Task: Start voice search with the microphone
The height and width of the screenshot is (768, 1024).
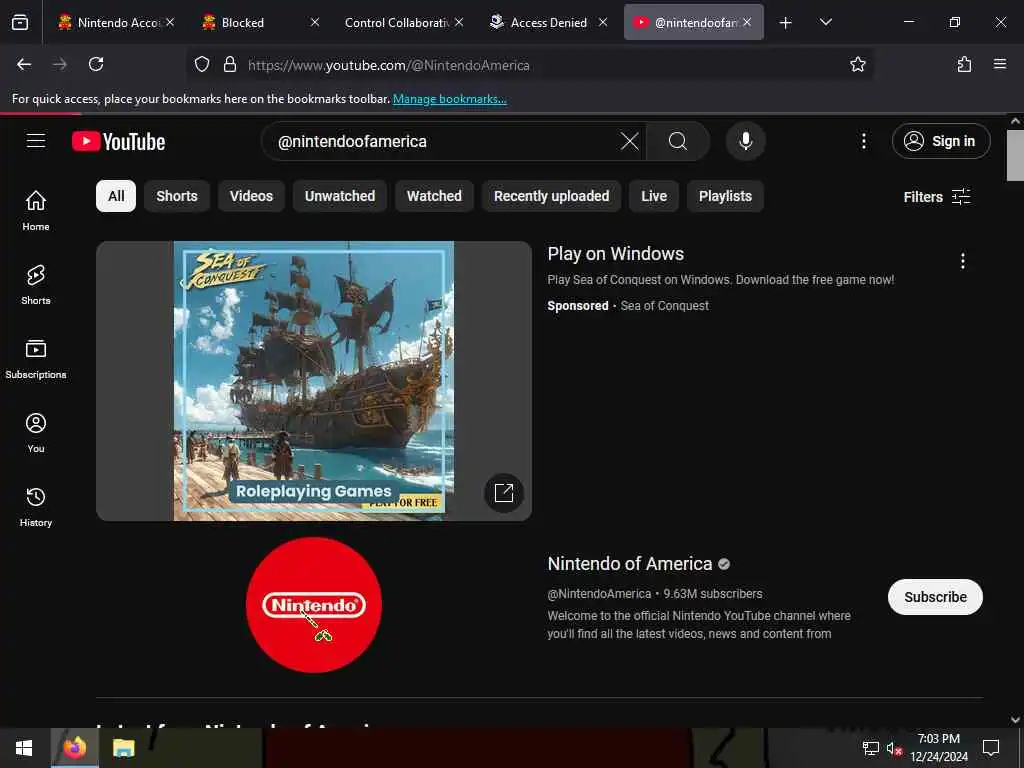Action: (x=745, y=141)
